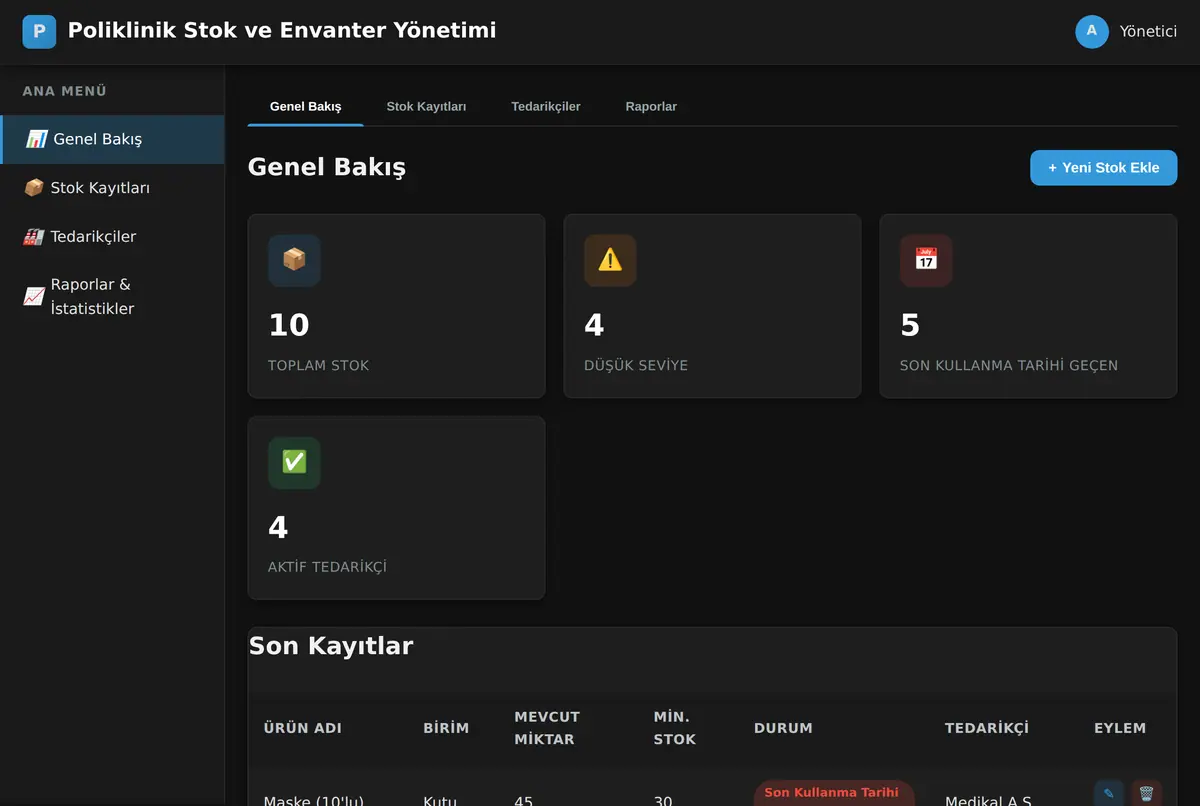Click the Son Kullanma Tarihi status badge
Screen dimensions: 1200x806
coord(833,793)
